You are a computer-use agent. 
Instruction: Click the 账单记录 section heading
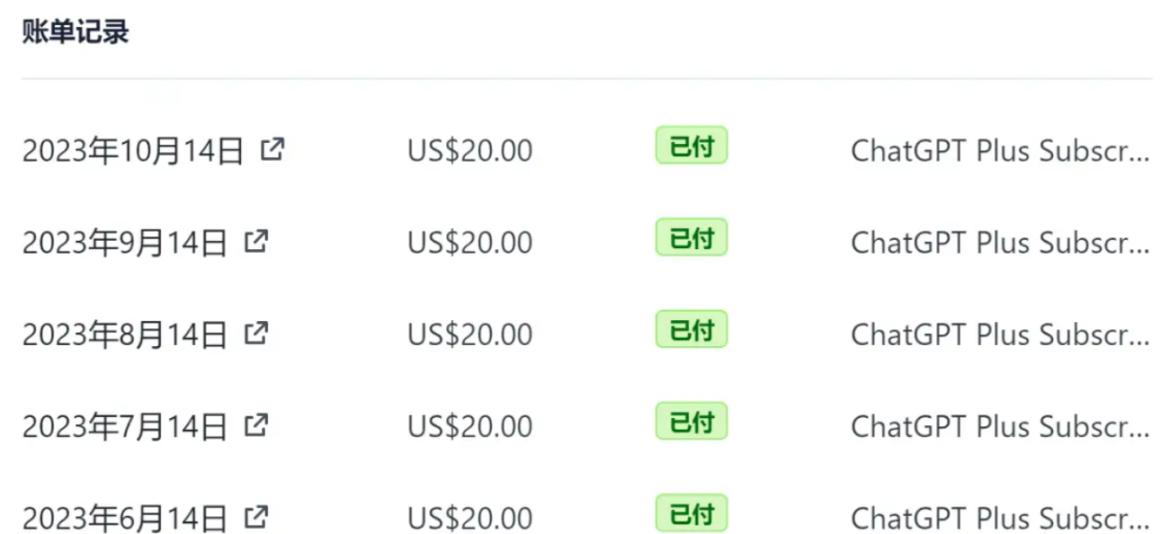point(76,33)
